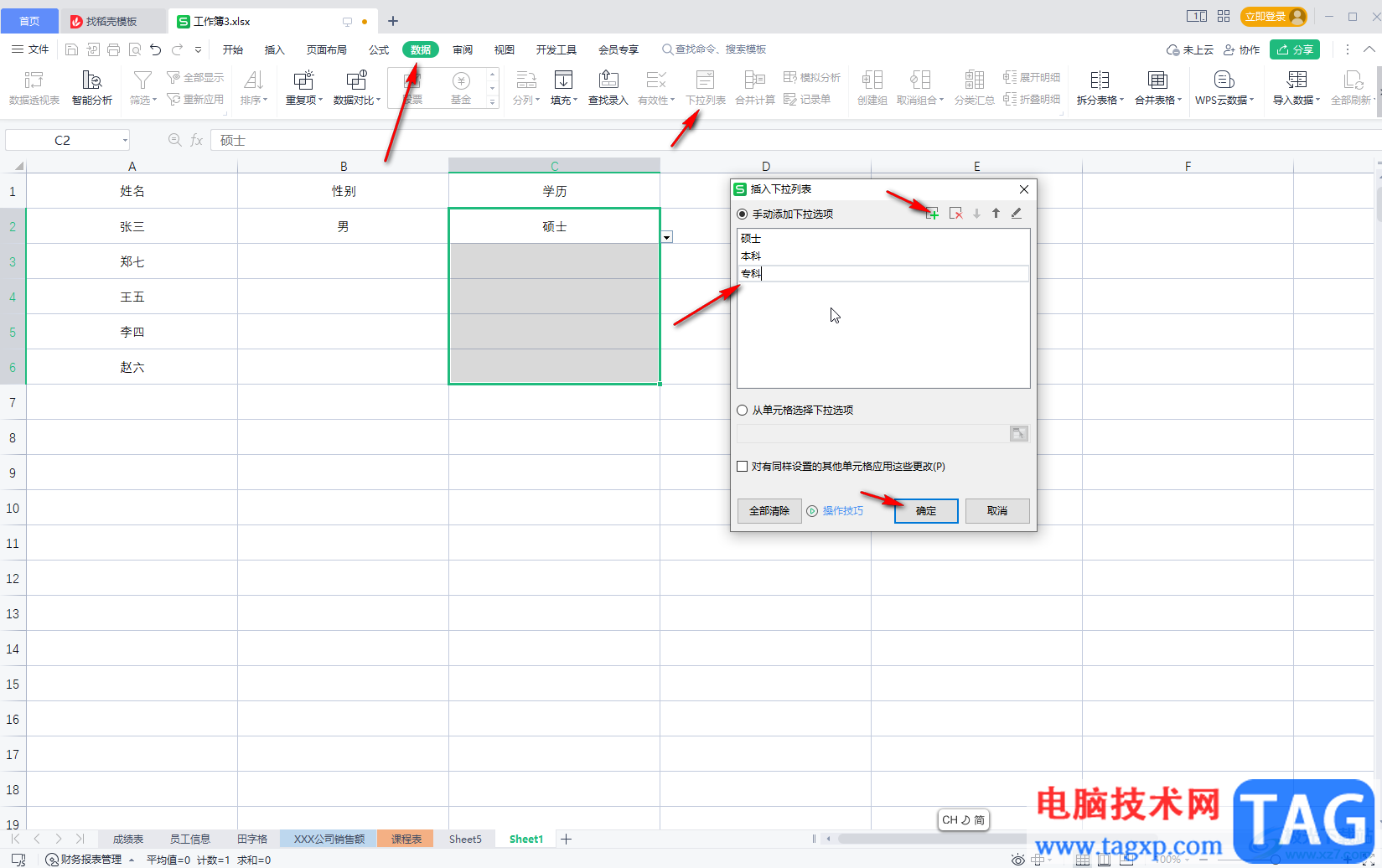Click the delete-option icon in the dialog
The width and height of the screenshot is (1382, 868).
point(955,214)
